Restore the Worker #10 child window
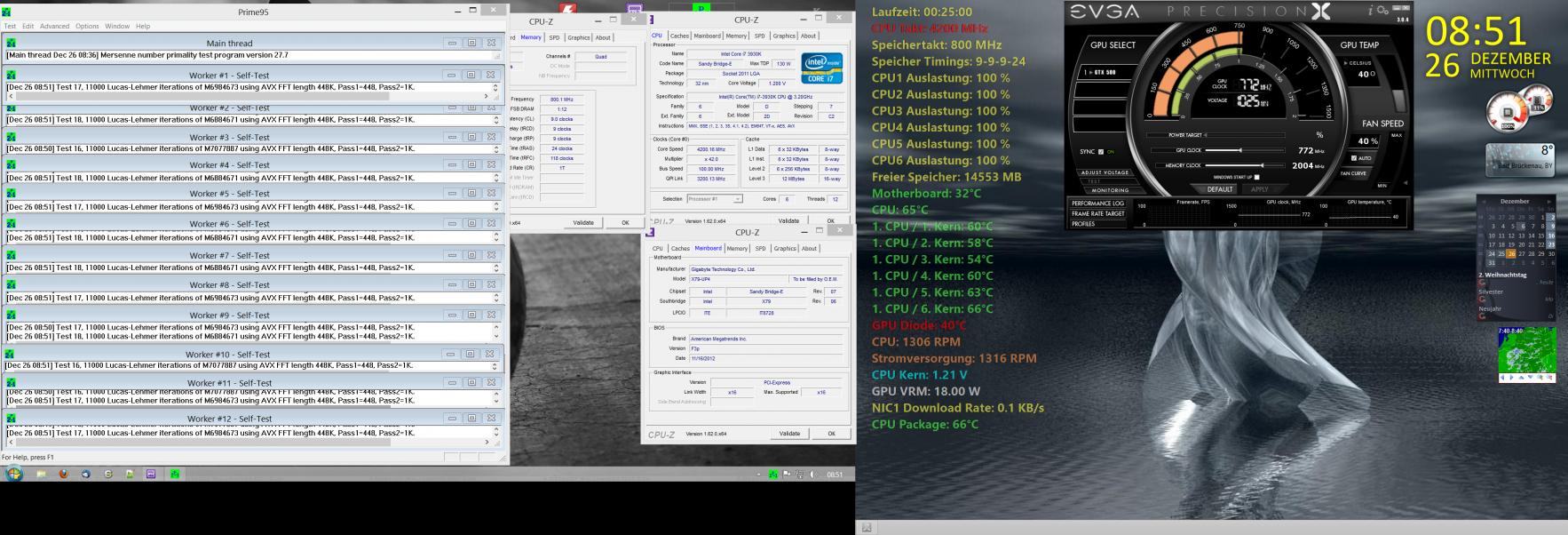 coord(471,354)
